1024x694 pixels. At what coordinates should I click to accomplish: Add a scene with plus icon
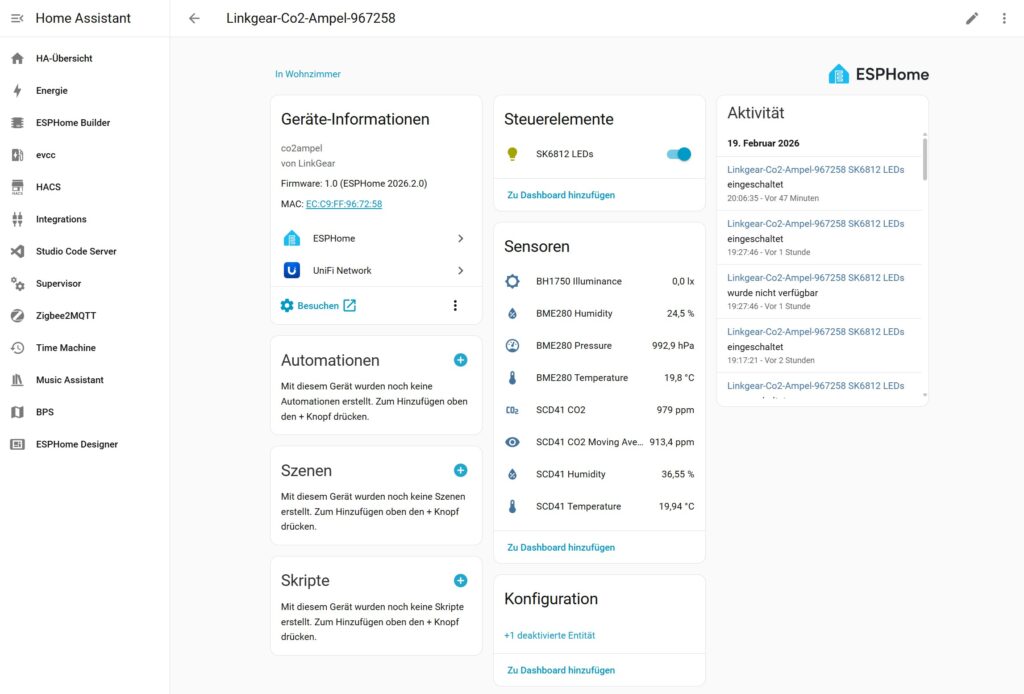click(x=460, y=470)
